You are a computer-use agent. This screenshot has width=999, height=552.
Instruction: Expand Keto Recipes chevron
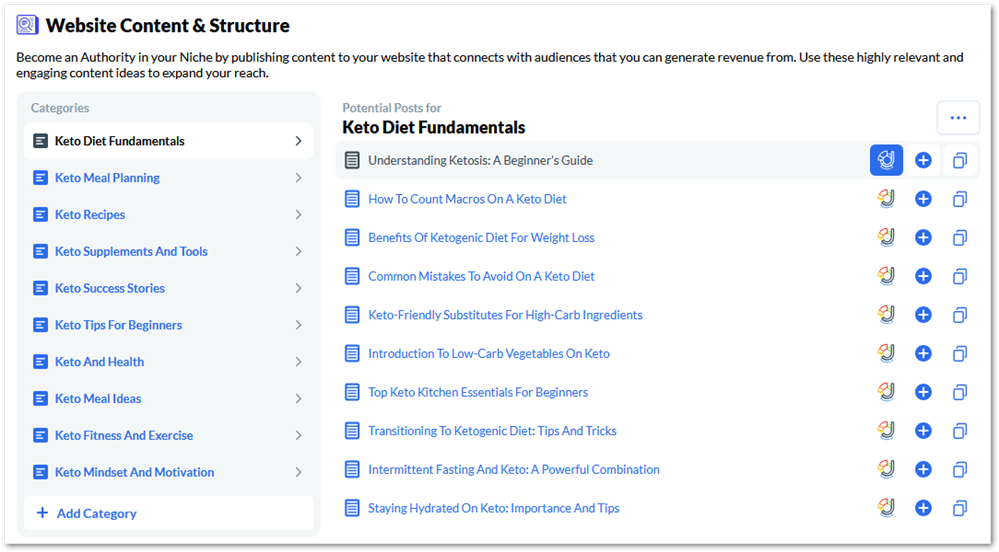coord(298,215)
